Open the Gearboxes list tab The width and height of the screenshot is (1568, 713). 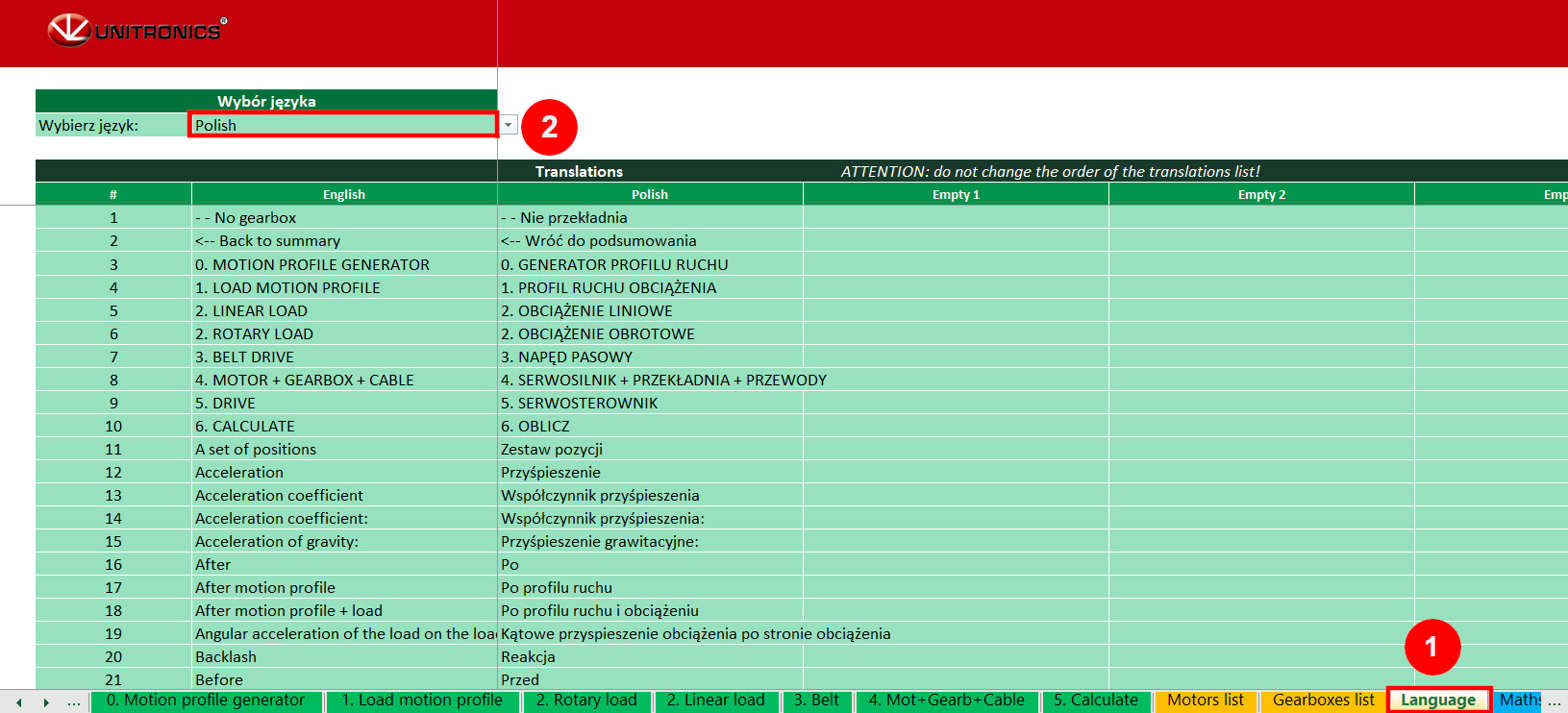[x=1324, y=701]
